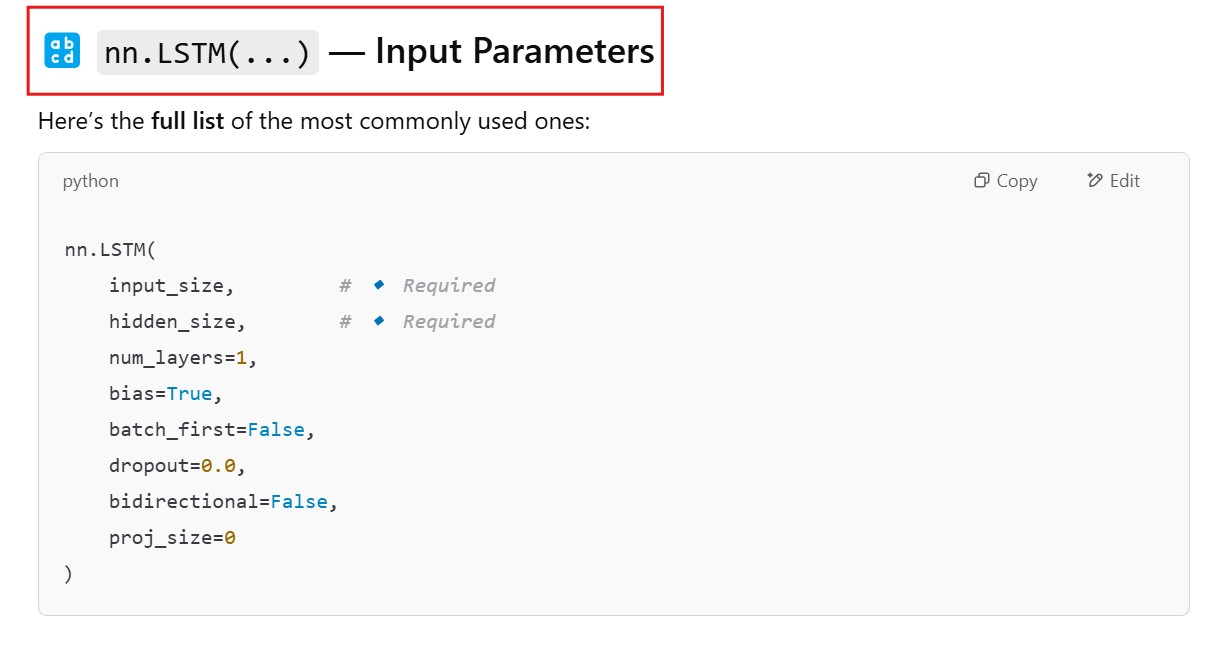Copy the code block contents
This screenshot has width=1205, height=671.
(1006, 181)
